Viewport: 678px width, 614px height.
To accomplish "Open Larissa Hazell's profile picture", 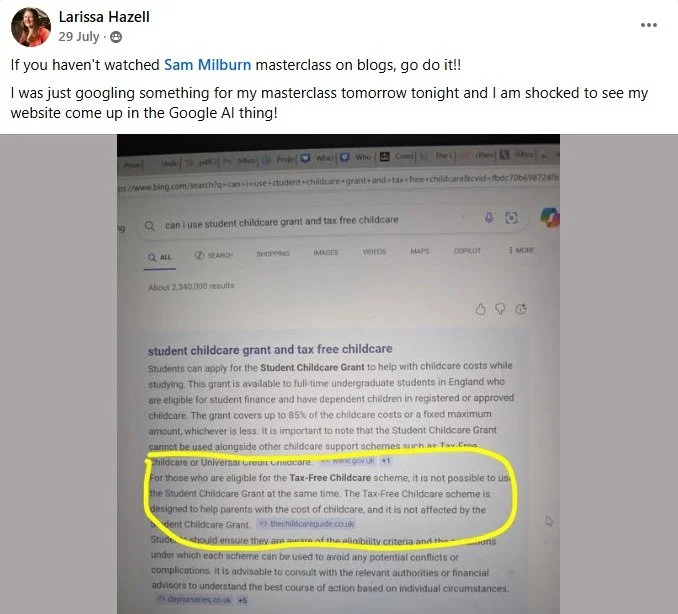I will pos(31,27).
